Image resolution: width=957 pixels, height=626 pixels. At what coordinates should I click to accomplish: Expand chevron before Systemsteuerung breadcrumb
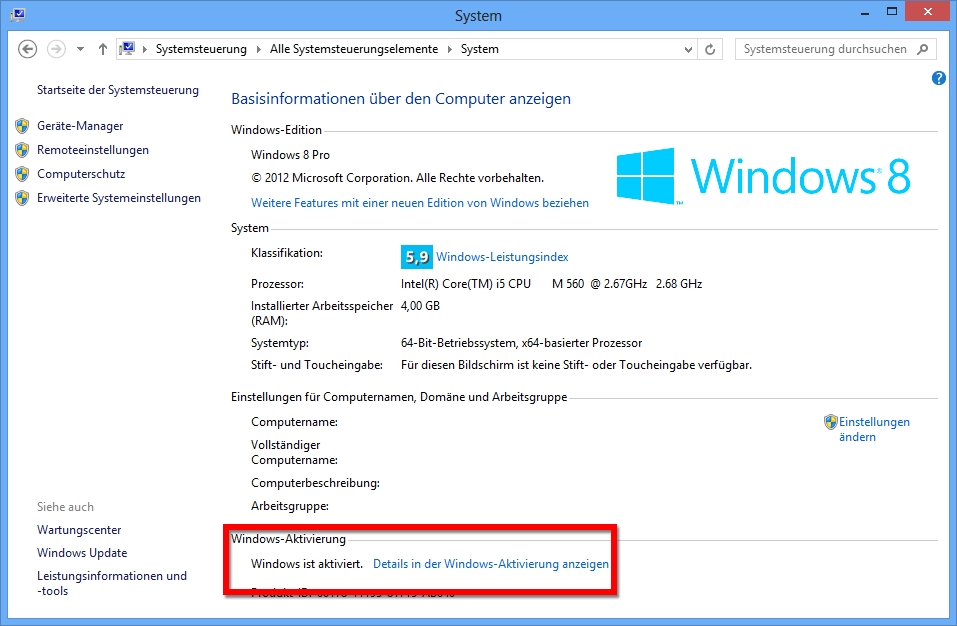click(145, 49)
